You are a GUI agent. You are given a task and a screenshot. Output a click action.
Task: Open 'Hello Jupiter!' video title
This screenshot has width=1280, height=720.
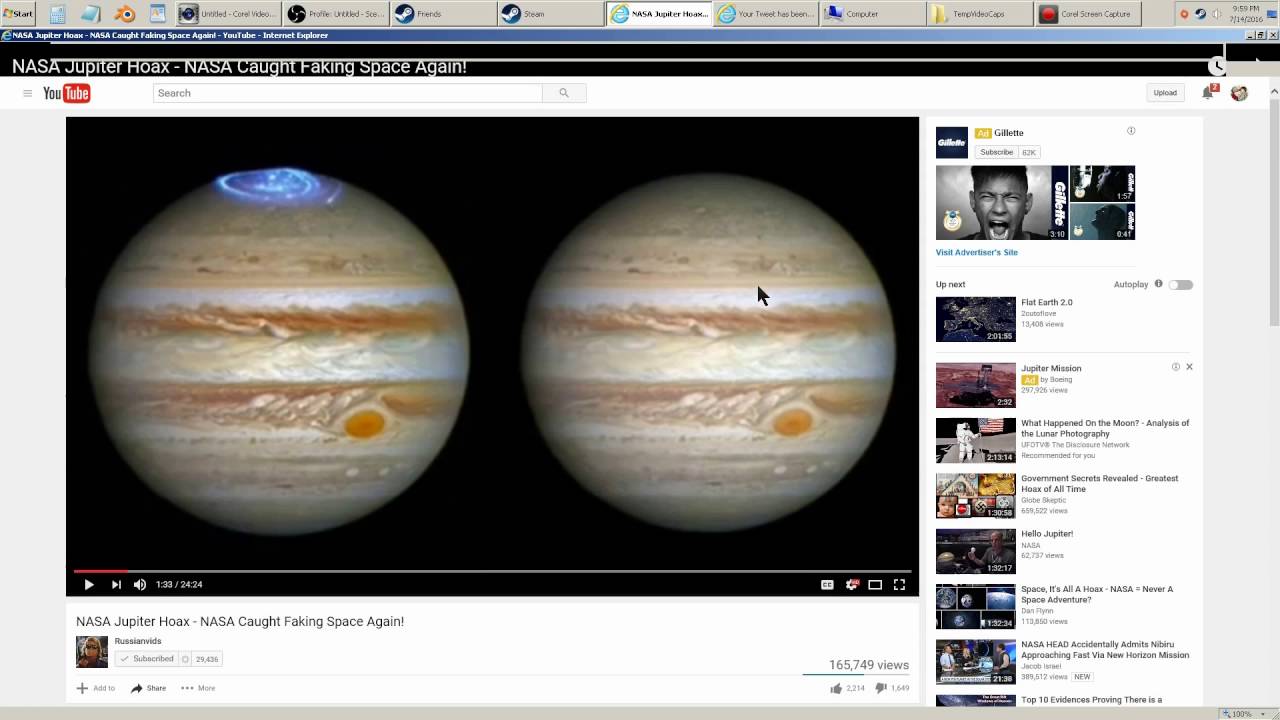tap(1047, 534)
